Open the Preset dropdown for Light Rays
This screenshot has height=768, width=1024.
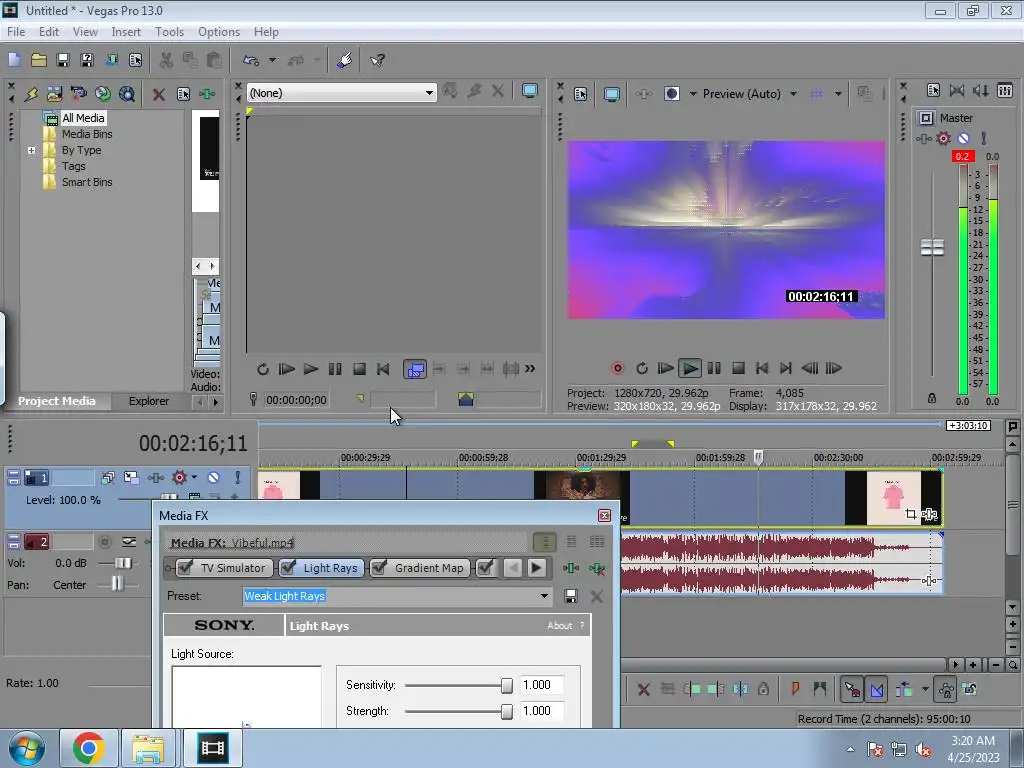(x=544, y=596)
